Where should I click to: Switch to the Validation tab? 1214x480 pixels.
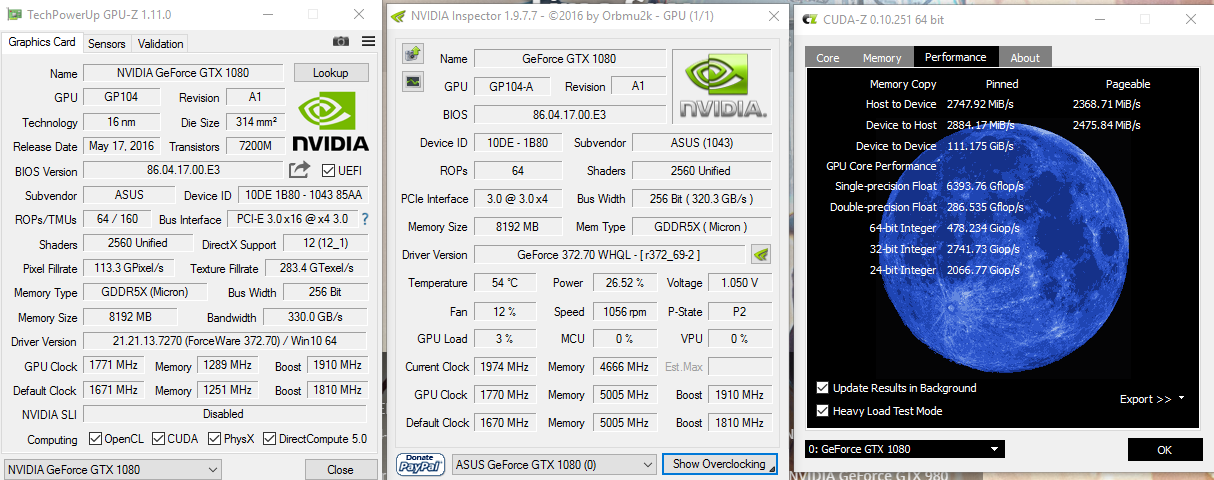[x=160, y=44]
